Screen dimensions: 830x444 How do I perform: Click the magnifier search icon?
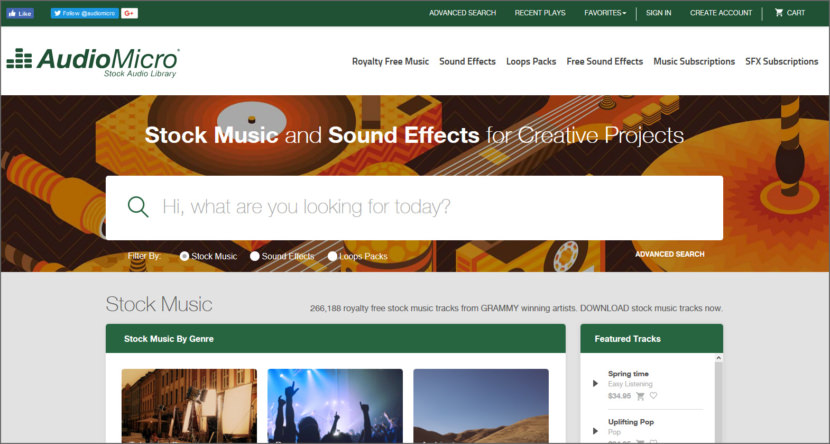point(138,207)
